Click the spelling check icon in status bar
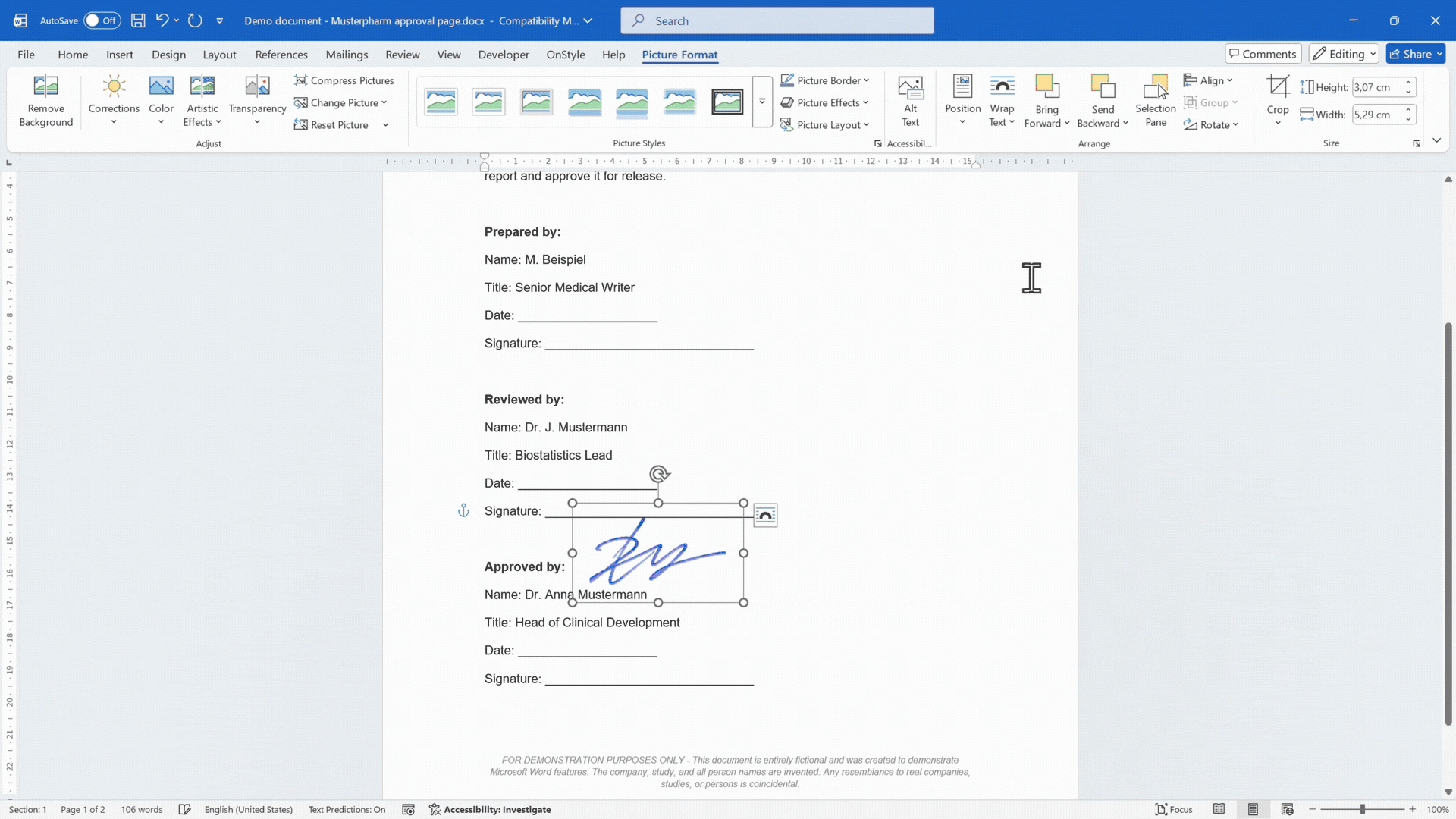1456x819 pixels. click(184, 809)
